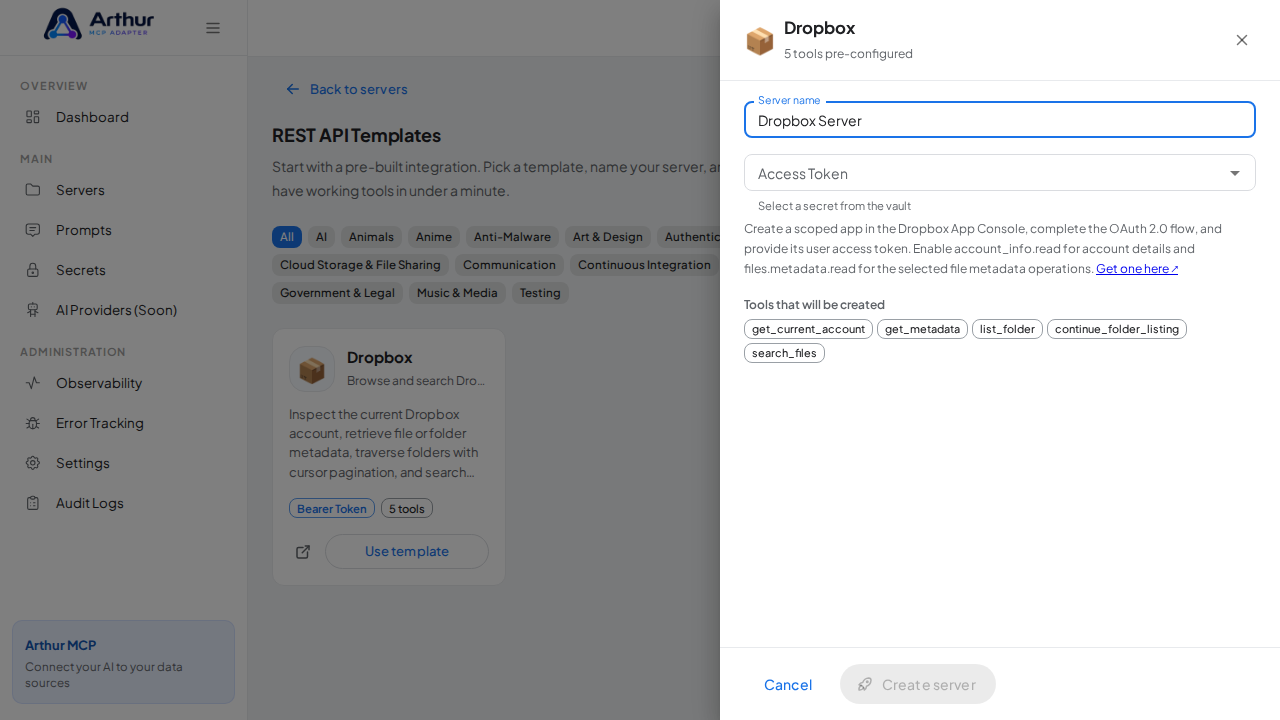Image resolution: width=1280 pixels, height=720 pixels.
Task: Open the external link icon on Dropbox card
Action: [303, 552]
